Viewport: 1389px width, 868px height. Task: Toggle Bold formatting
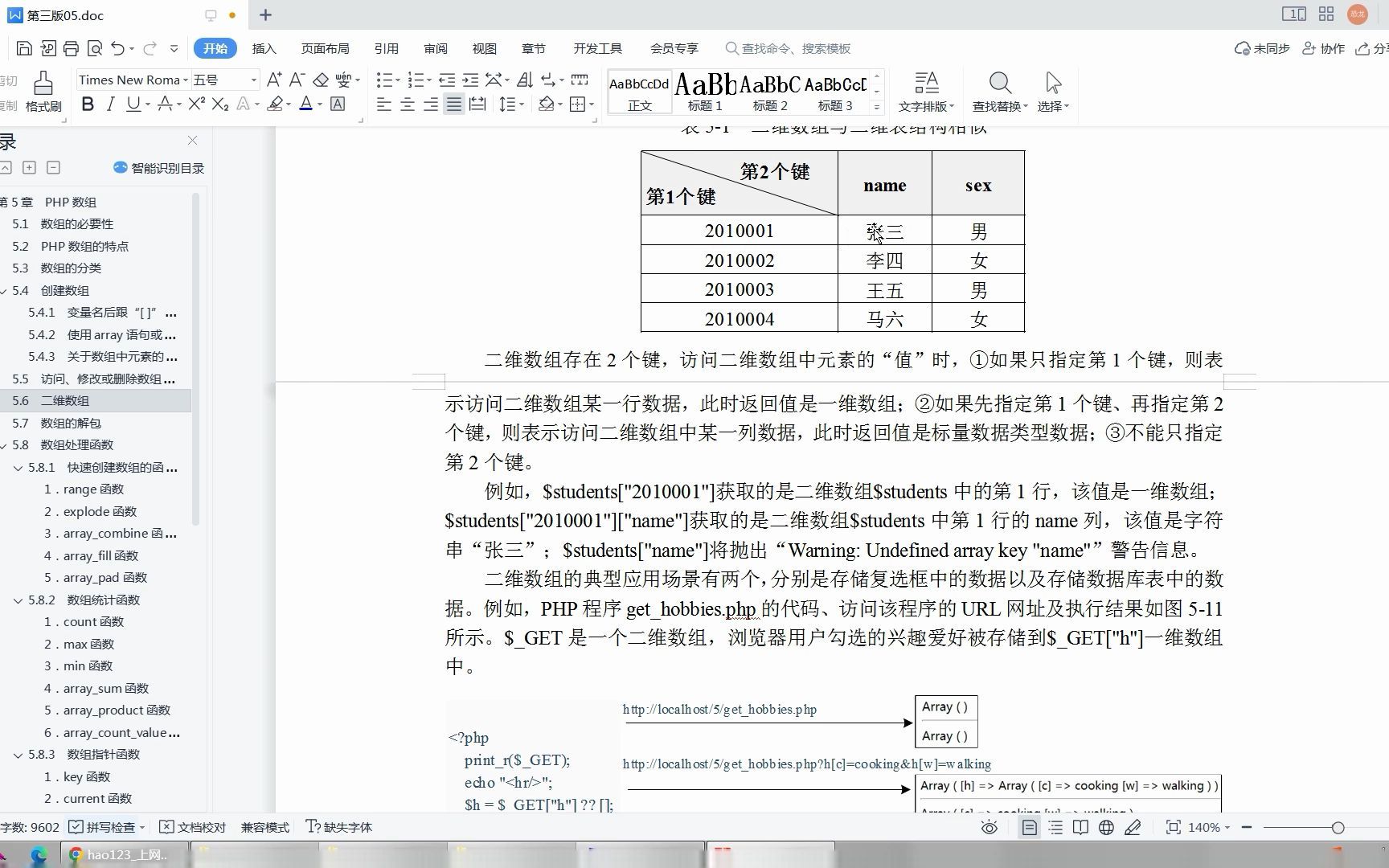click(88, 104)
